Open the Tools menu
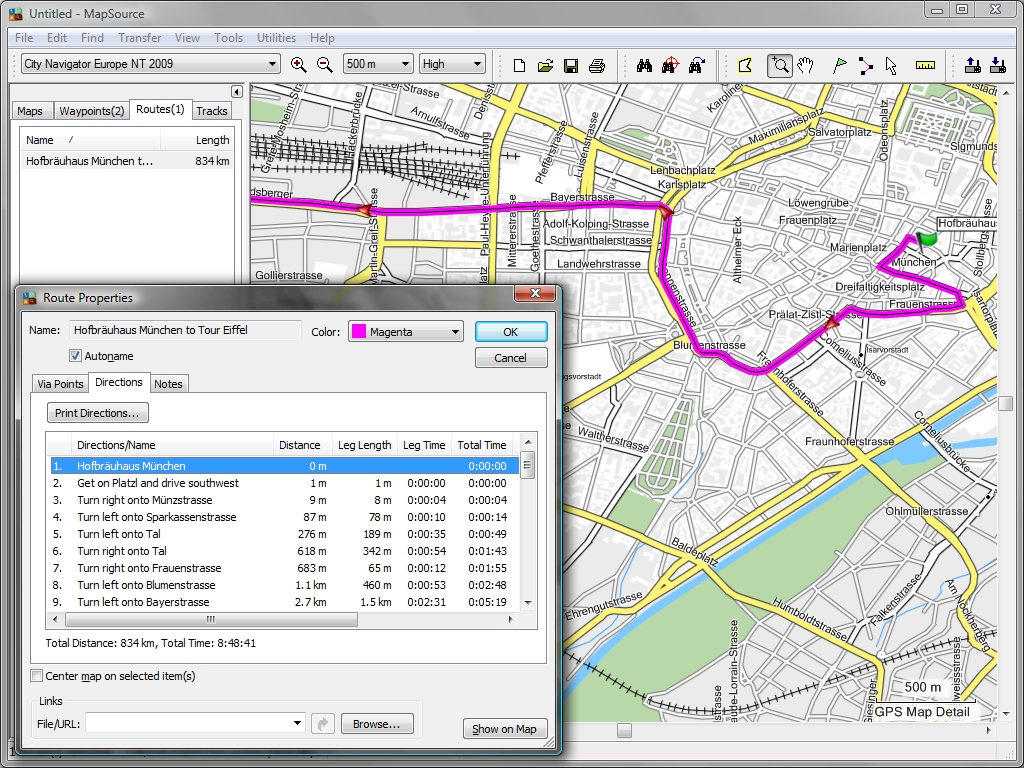 tap(228, 38)
